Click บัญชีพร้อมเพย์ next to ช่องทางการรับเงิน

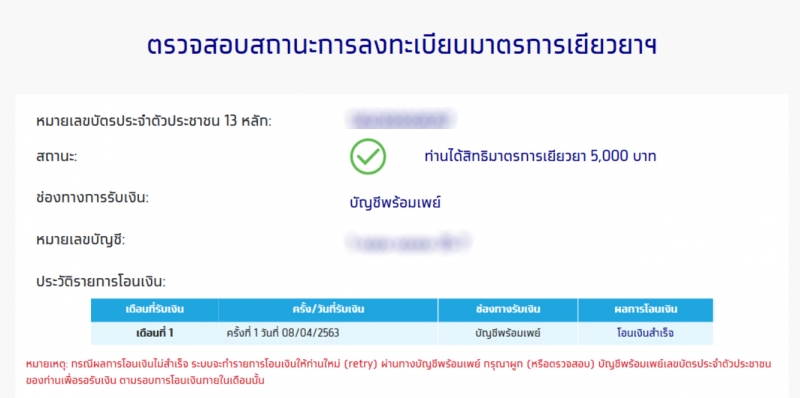pos(395,203)
